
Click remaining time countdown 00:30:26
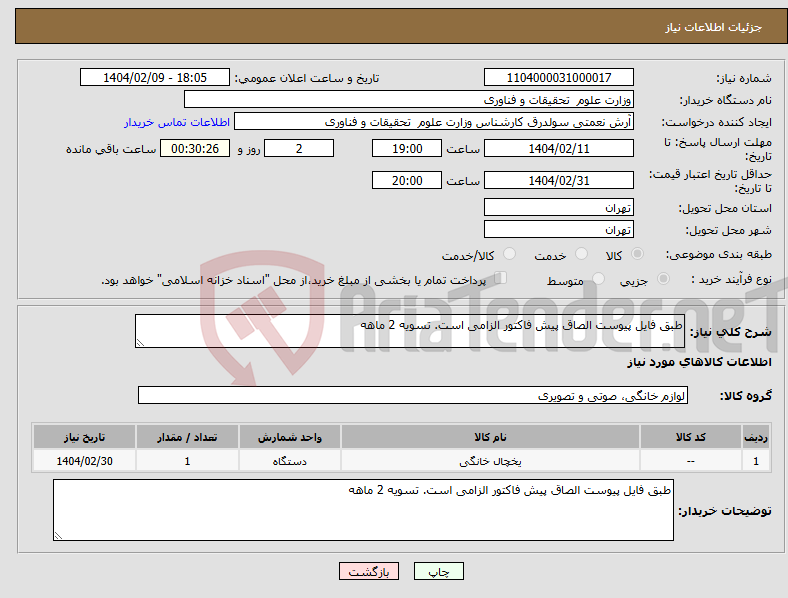[x=195, y=148]
